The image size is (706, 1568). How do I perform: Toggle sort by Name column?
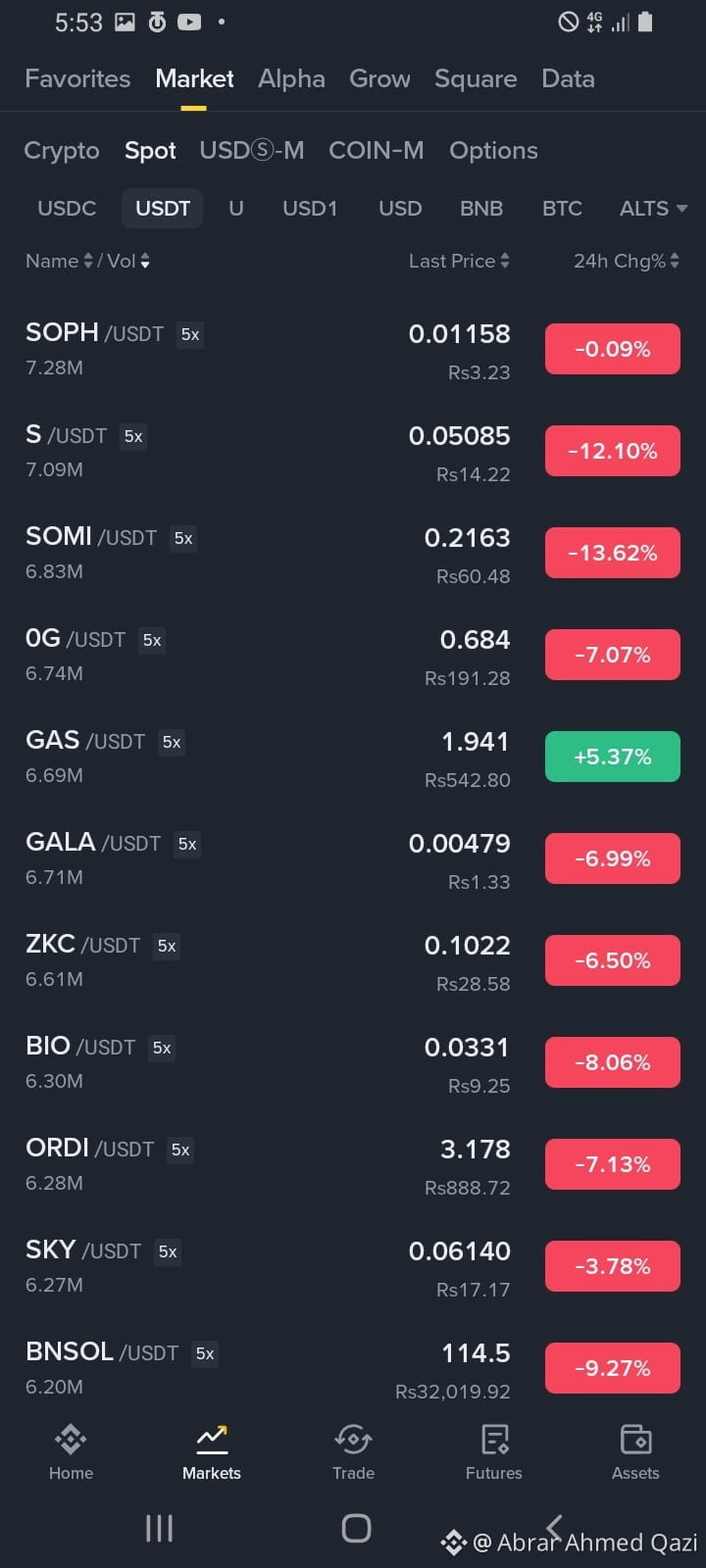(59, 261)
